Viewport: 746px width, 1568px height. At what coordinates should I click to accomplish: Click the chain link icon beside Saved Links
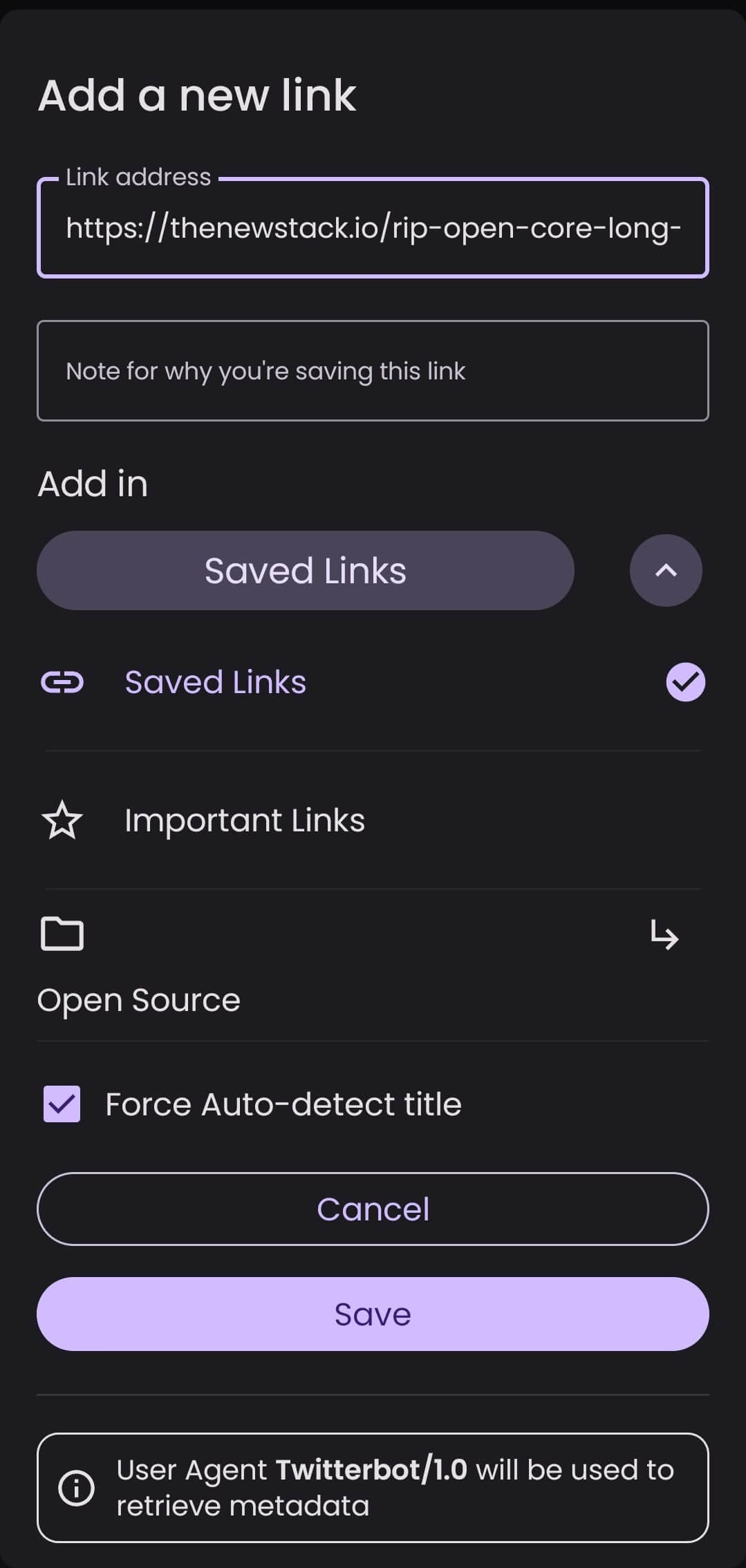click(62, 682)
